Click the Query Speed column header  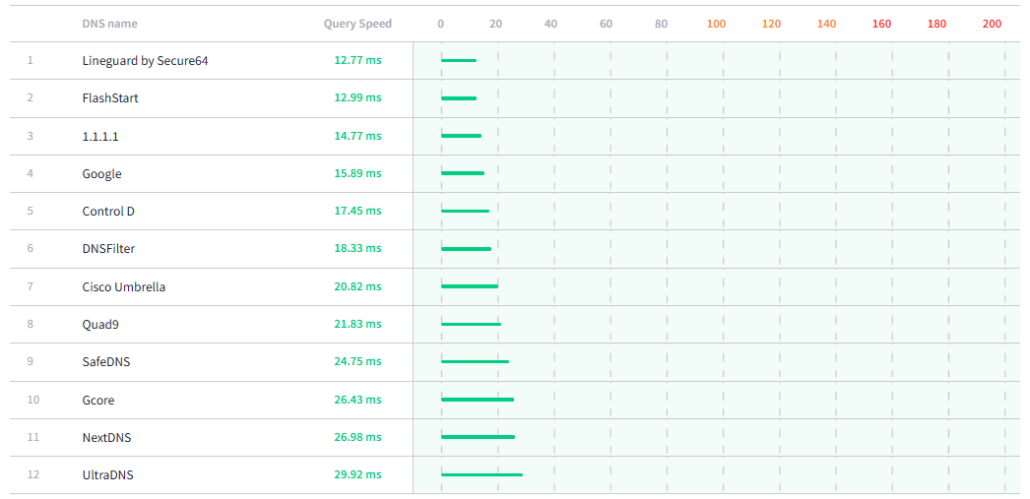(x=357, y=24)
